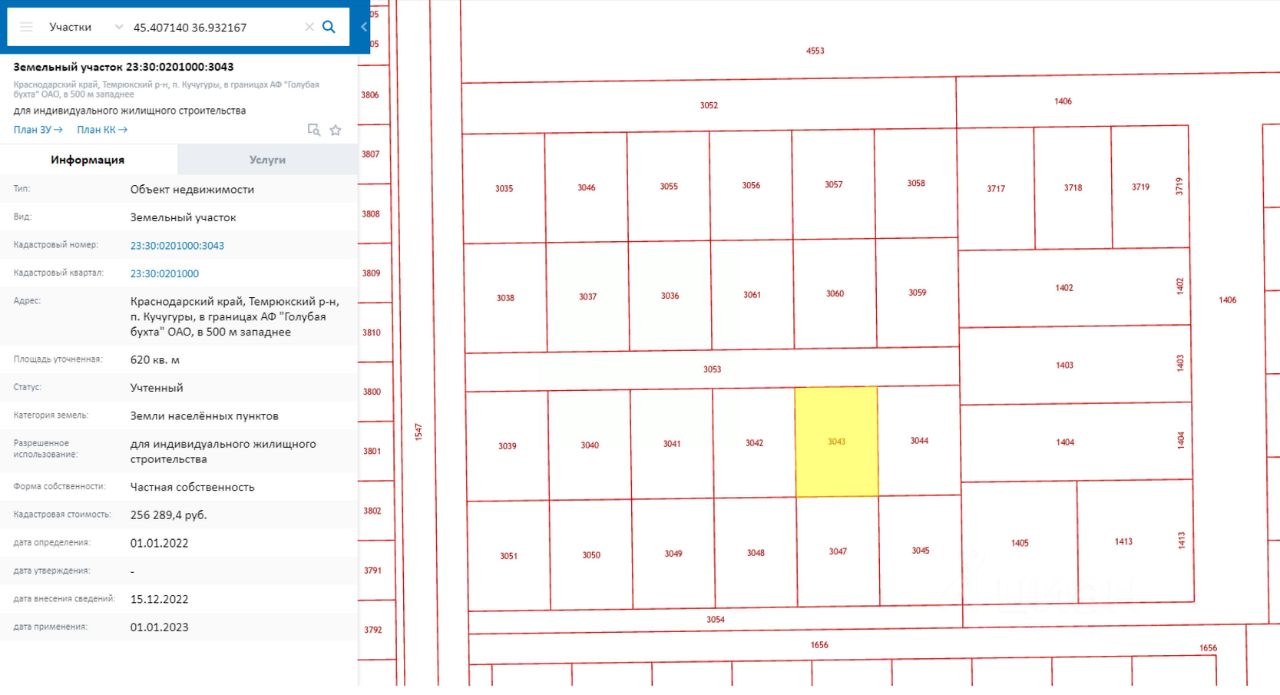Screen dimensions: 1280x695
Task: Select road strip parcel 3053
Action: coord(712,369)
